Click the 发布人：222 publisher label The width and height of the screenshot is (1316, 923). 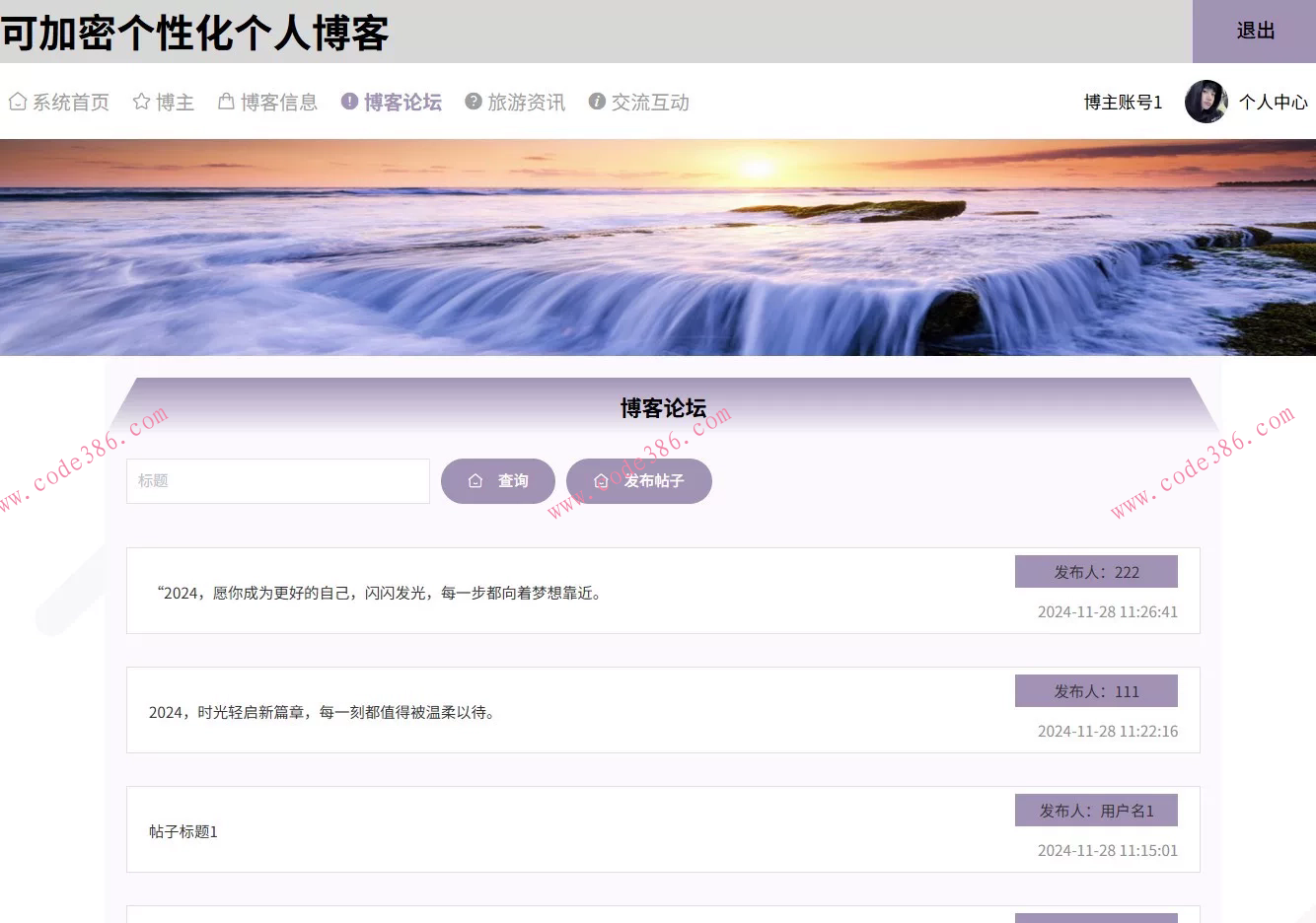[1096, 571]
